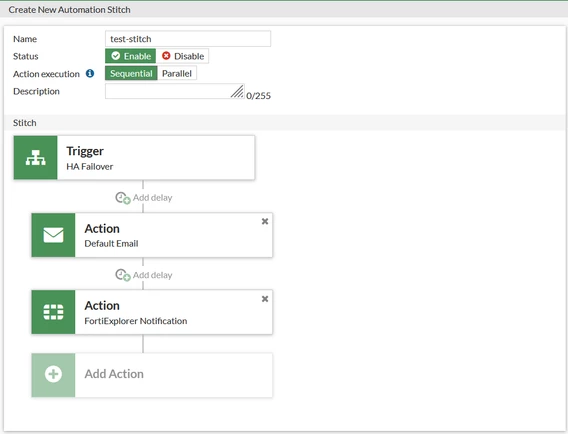Focus the Name field containing test-stitch
This screenshot has height=434, width=568.
pyautogui.click(x=188, y=39)
